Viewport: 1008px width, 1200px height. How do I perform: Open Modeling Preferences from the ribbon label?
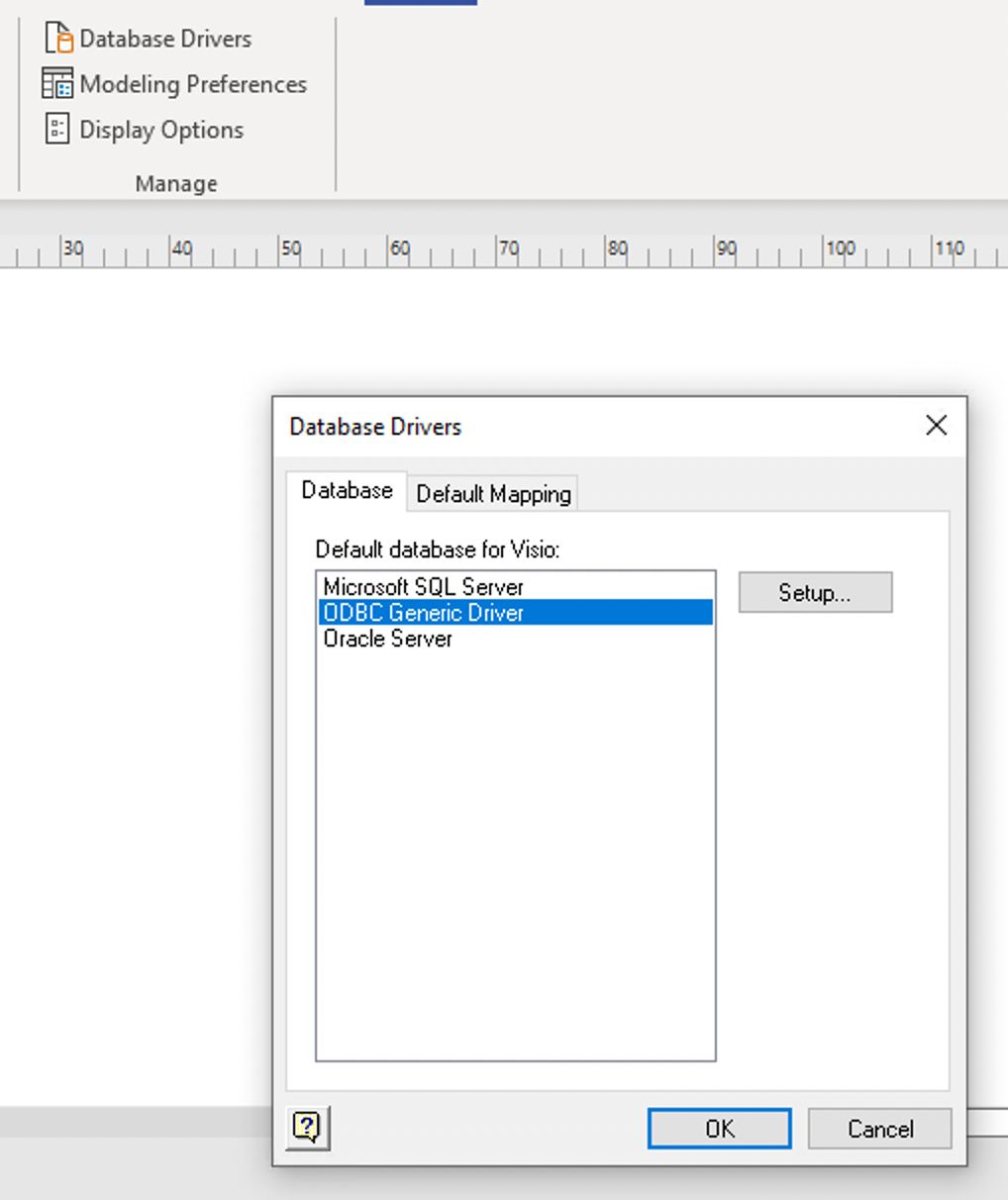[193, 84]
